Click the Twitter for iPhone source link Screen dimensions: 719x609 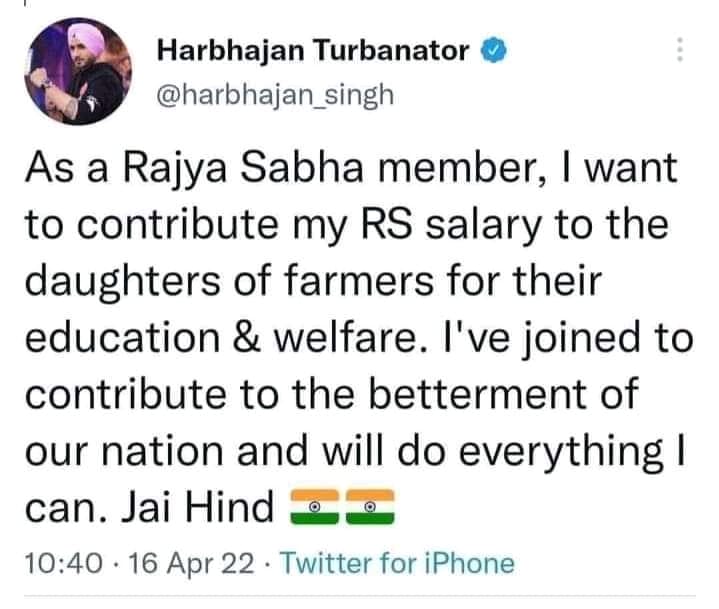398,564
